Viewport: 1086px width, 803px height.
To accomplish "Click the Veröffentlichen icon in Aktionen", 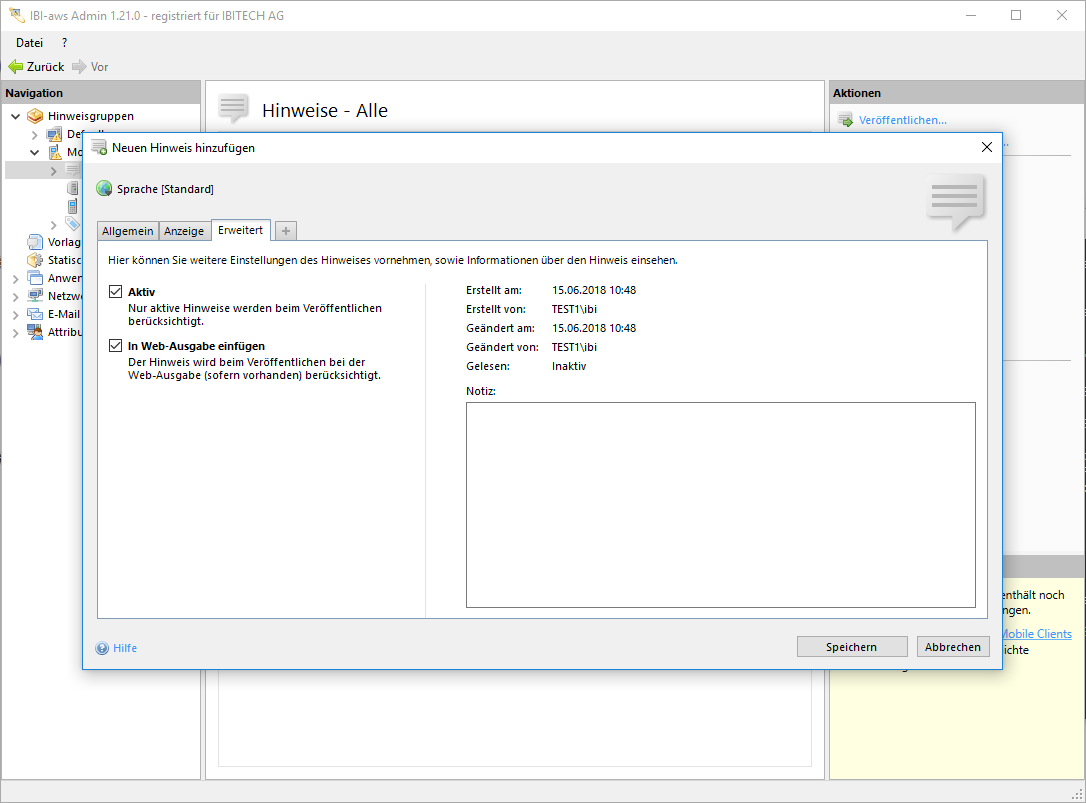I will point(845,121).
